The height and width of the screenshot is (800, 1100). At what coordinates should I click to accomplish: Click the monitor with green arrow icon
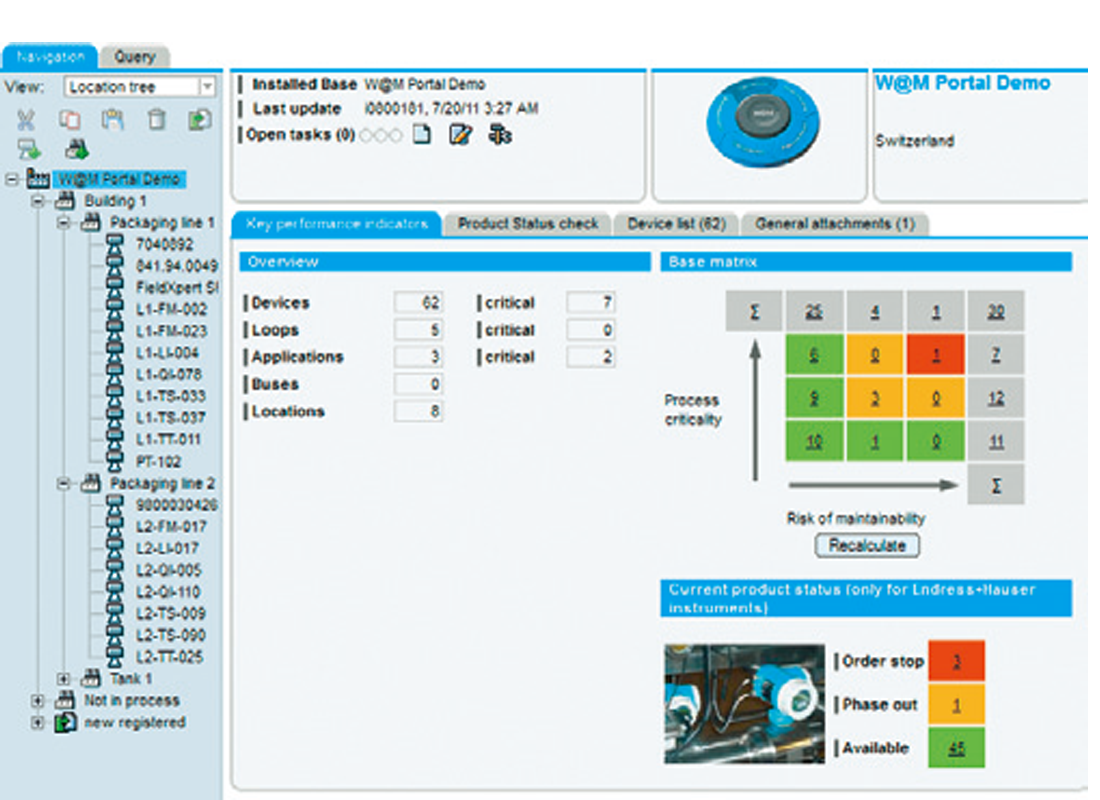point(29,149)
